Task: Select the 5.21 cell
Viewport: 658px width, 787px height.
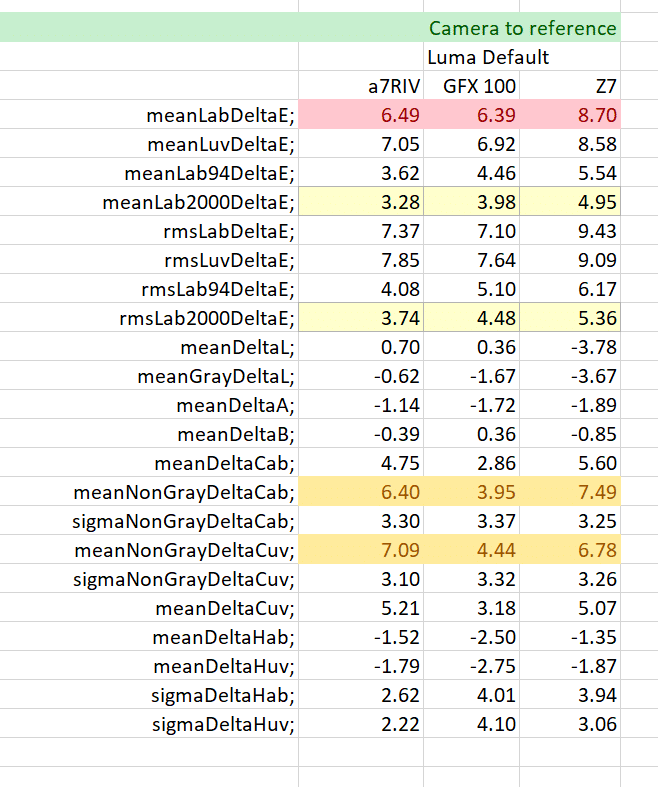Action: pos(361,608)
